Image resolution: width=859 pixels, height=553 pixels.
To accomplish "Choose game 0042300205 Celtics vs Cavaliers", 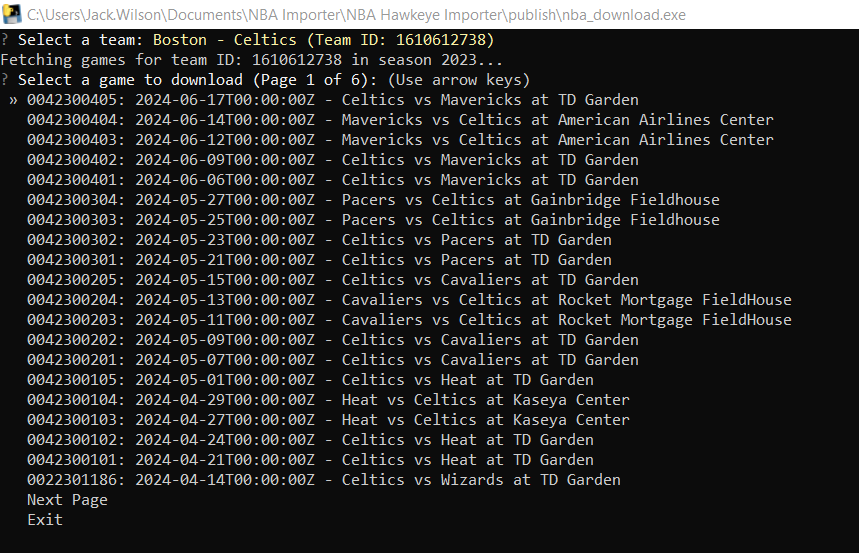I will (333, 280).
